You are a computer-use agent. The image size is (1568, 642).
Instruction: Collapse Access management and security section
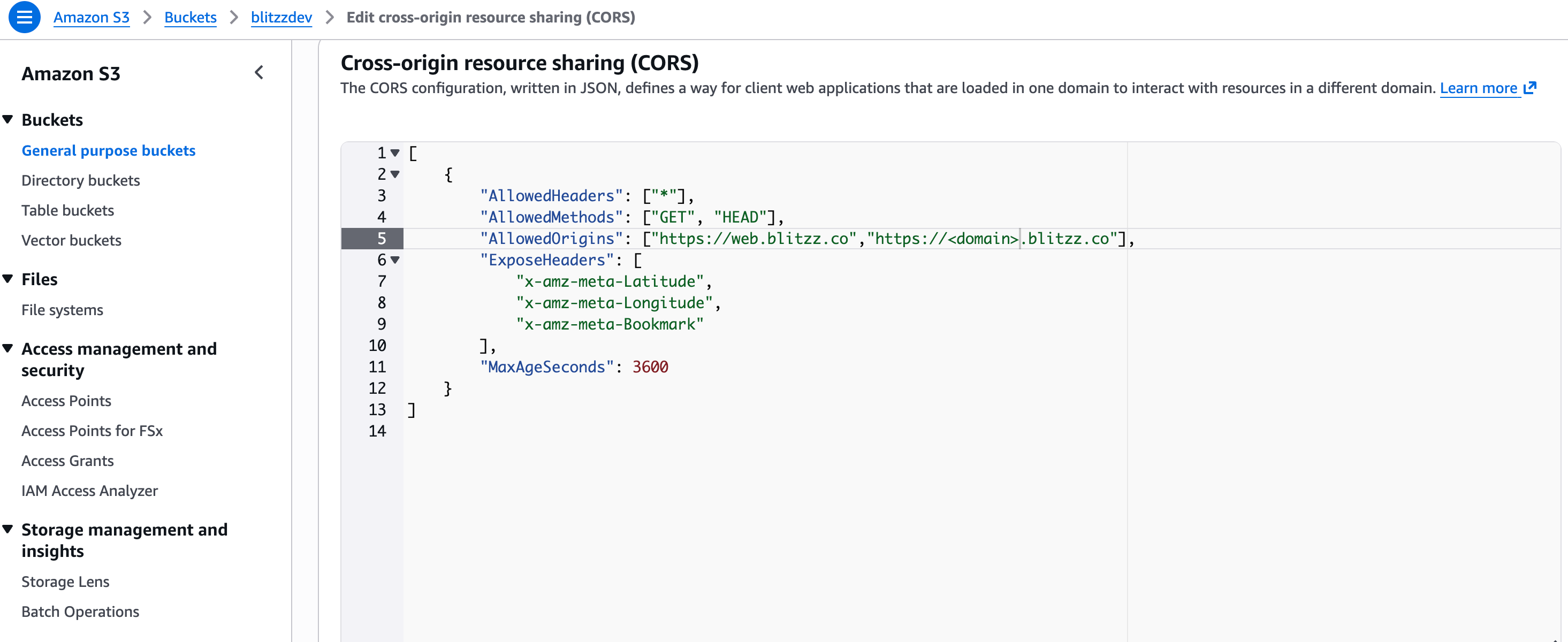(x=8, y=348)
